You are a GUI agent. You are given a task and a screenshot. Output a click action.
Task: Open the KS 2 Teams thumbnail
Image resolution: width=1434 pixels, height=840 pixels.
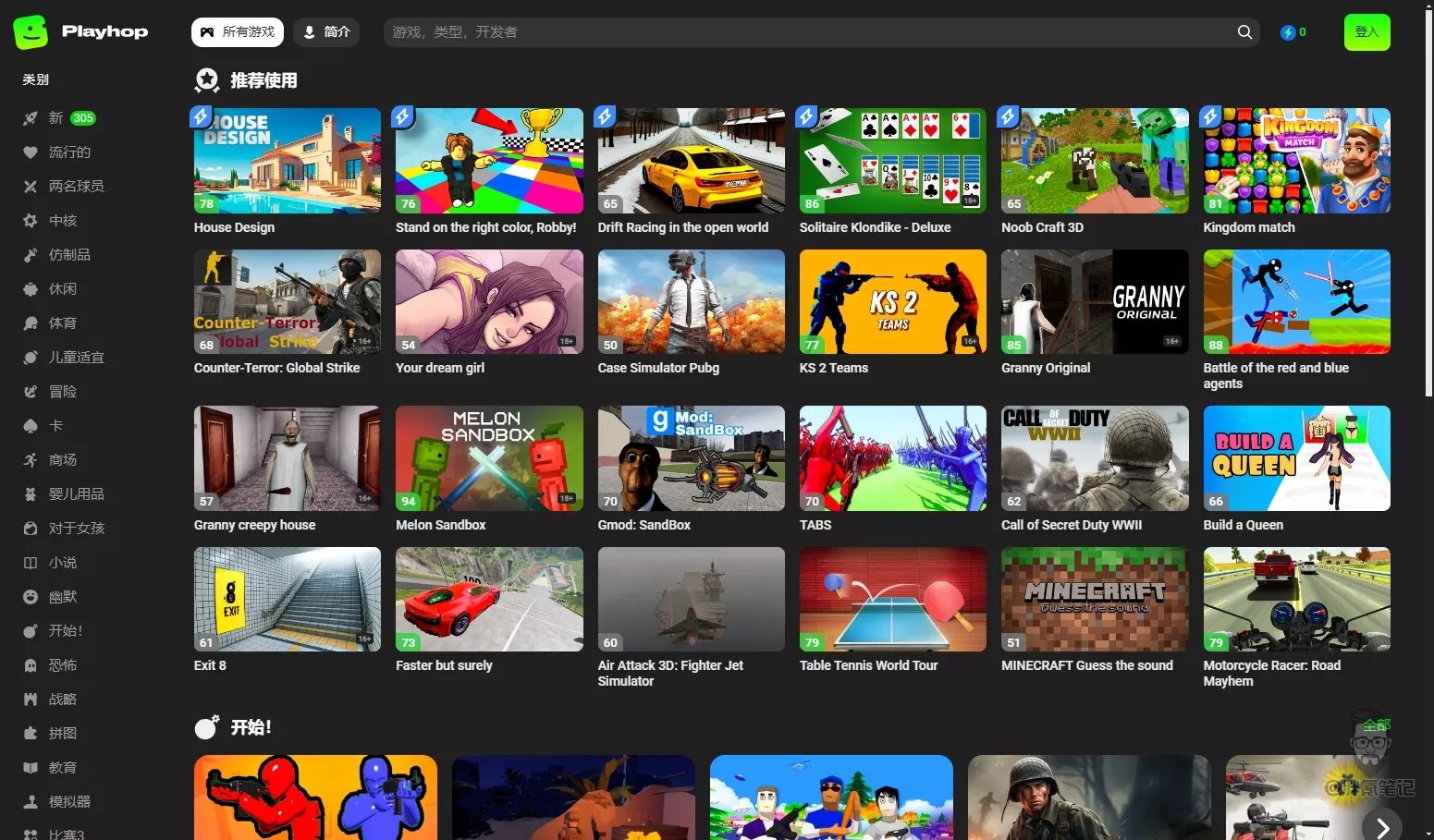tap(893, 301)
